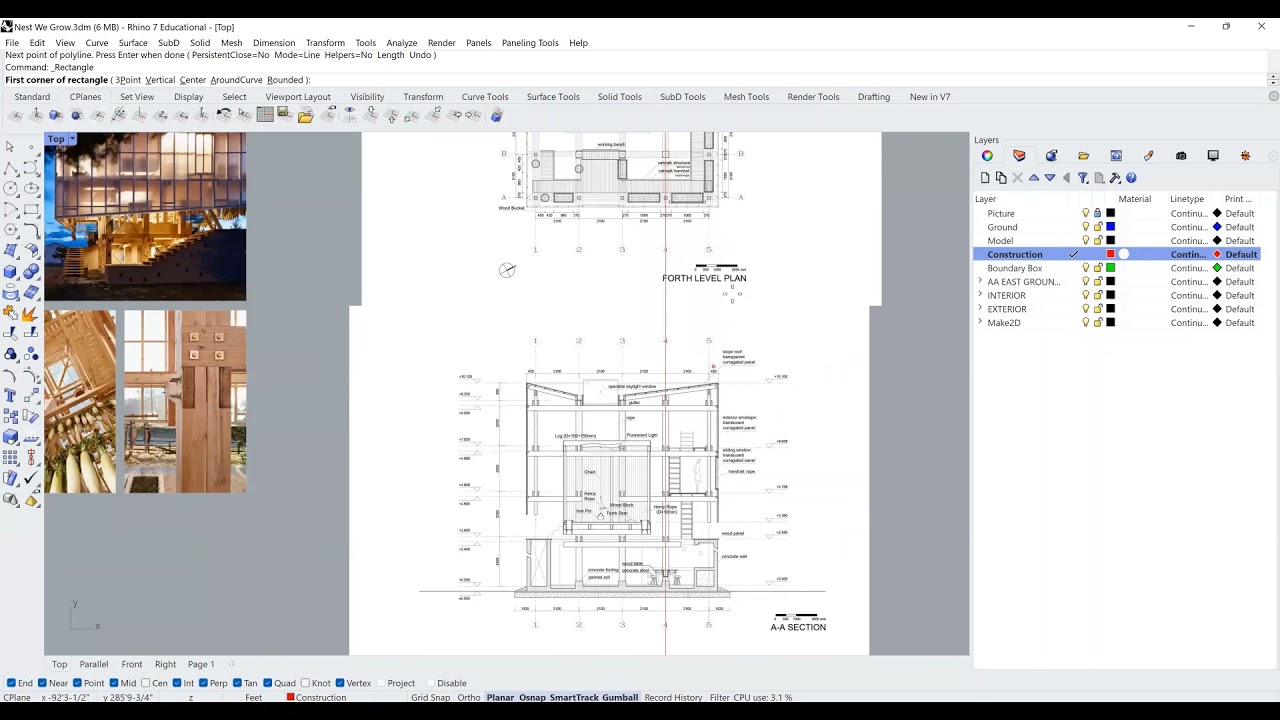Screen dimensions: 1280x720
Task: Toggle the Perp osnap checkbox
Action: [203, 683]
